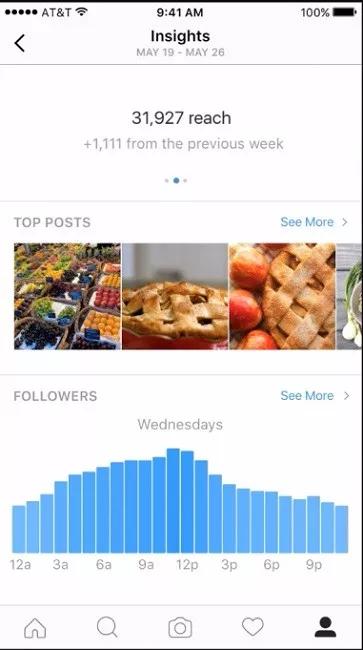Tap the battery icon in status bar
This screenshot has height=650, width=363.
coord(344,12)
